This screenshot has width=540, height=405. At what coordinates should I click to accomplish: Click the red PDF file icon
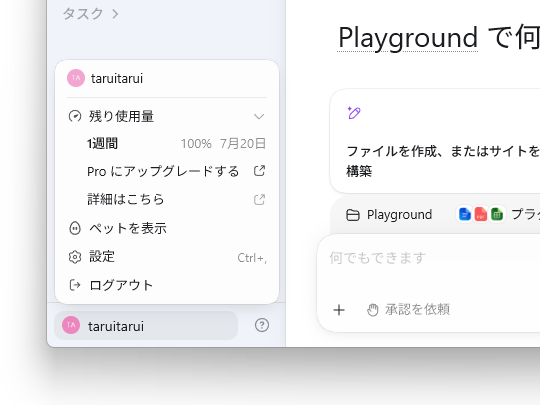pyautogui.click(x=480, y=214)
